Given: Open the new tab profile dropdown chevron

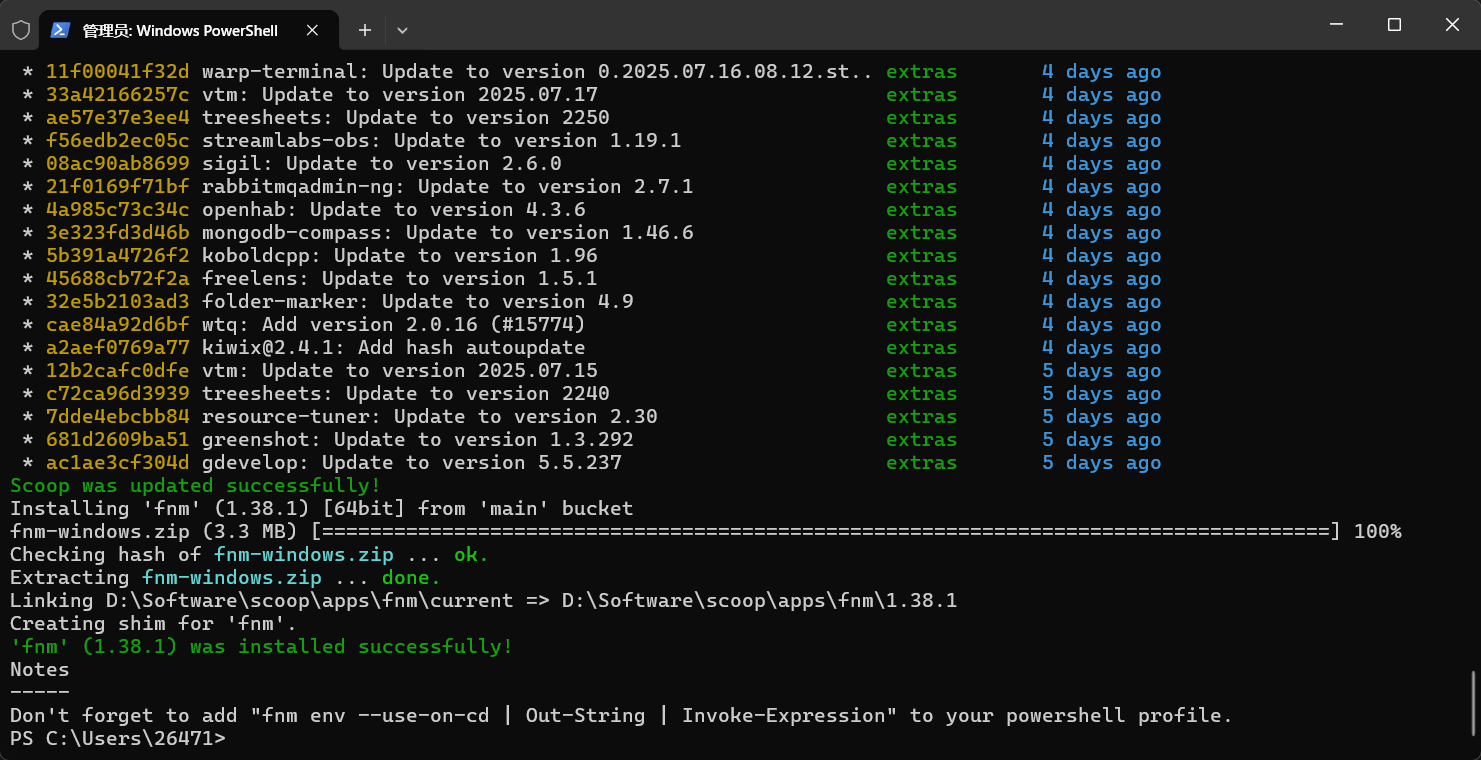Looking at the screenshot, I should point(402,30).
